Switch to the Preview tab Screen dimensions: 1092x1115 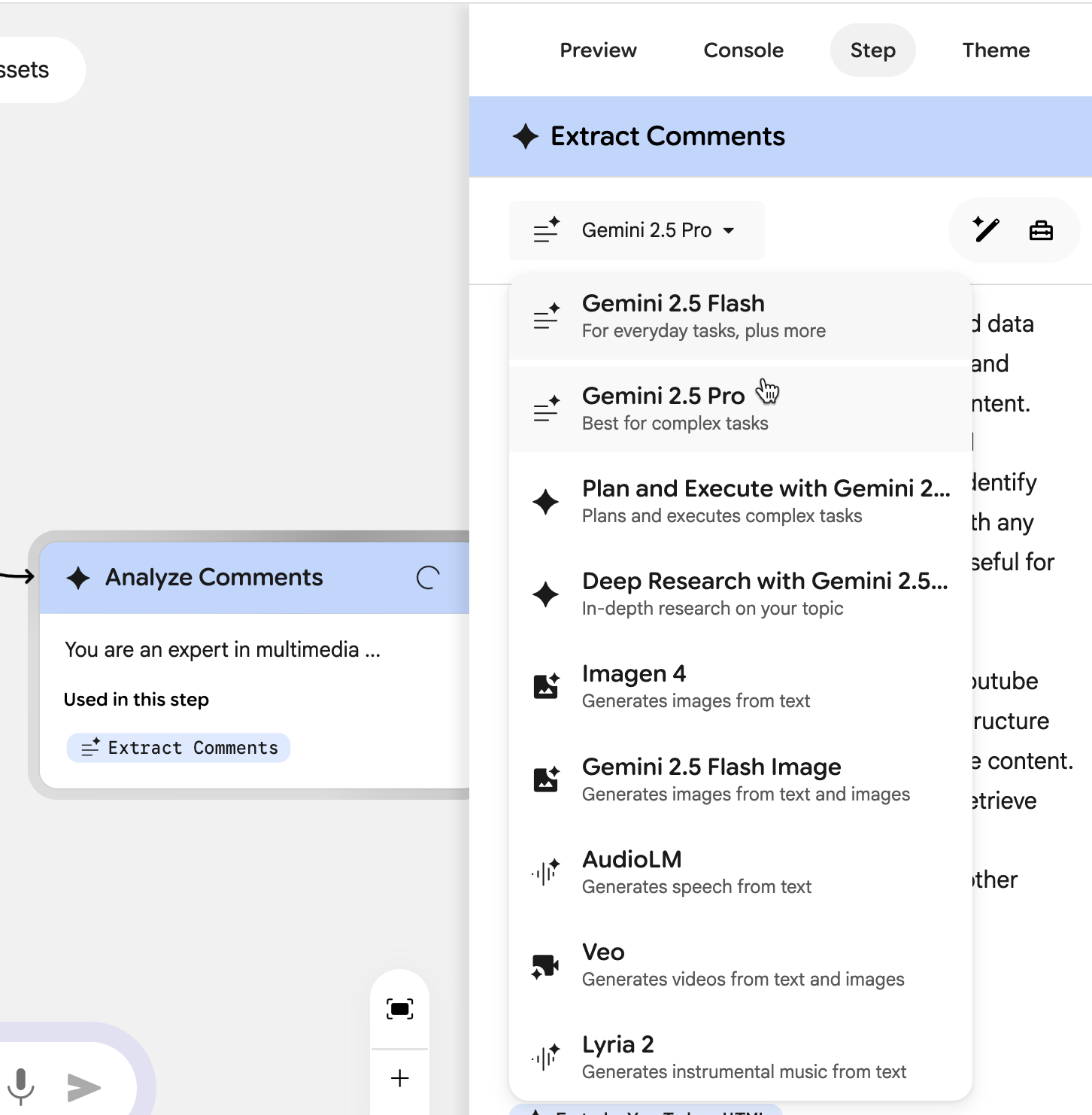598,50
